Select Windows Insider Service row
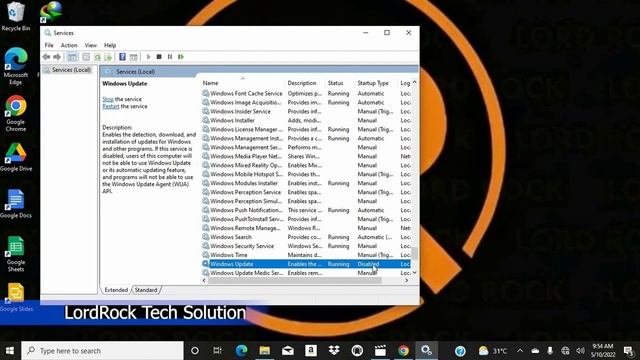640x360 pixels. click(306, 111)
